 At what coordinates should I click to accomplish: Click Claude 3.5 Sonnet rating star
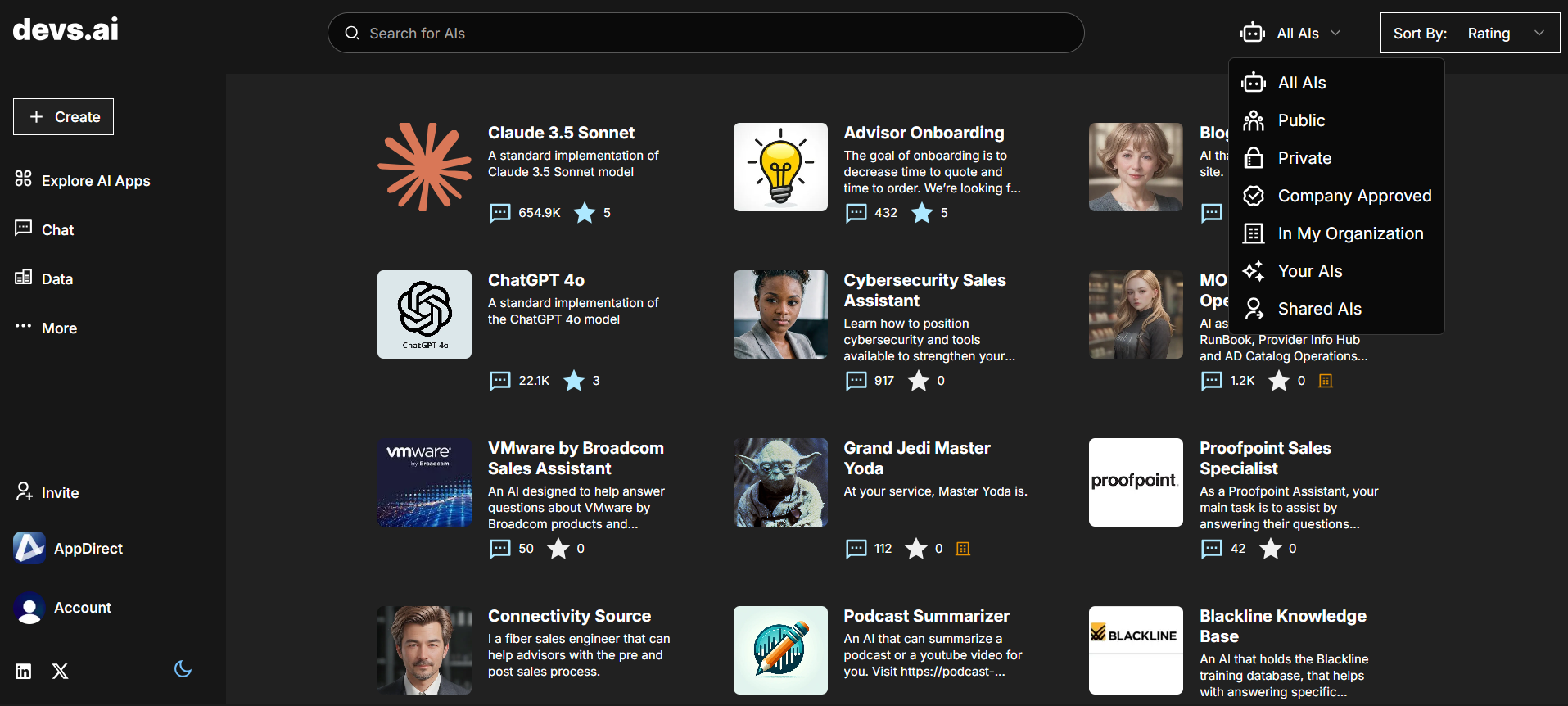585,213
